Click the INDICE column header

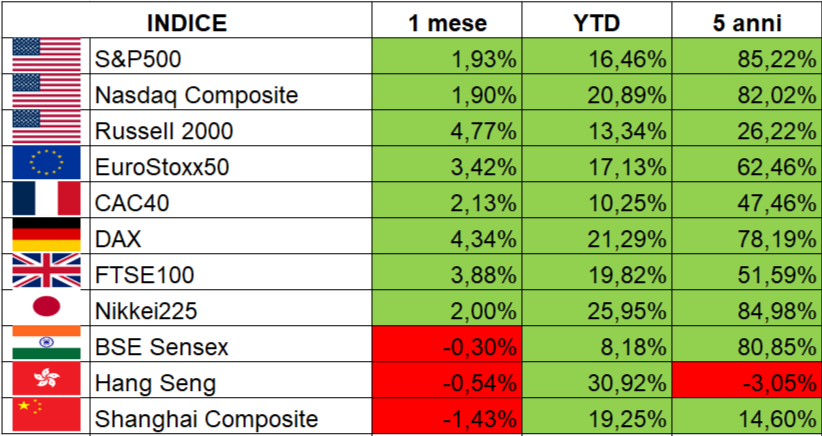(x=187, y=22)
